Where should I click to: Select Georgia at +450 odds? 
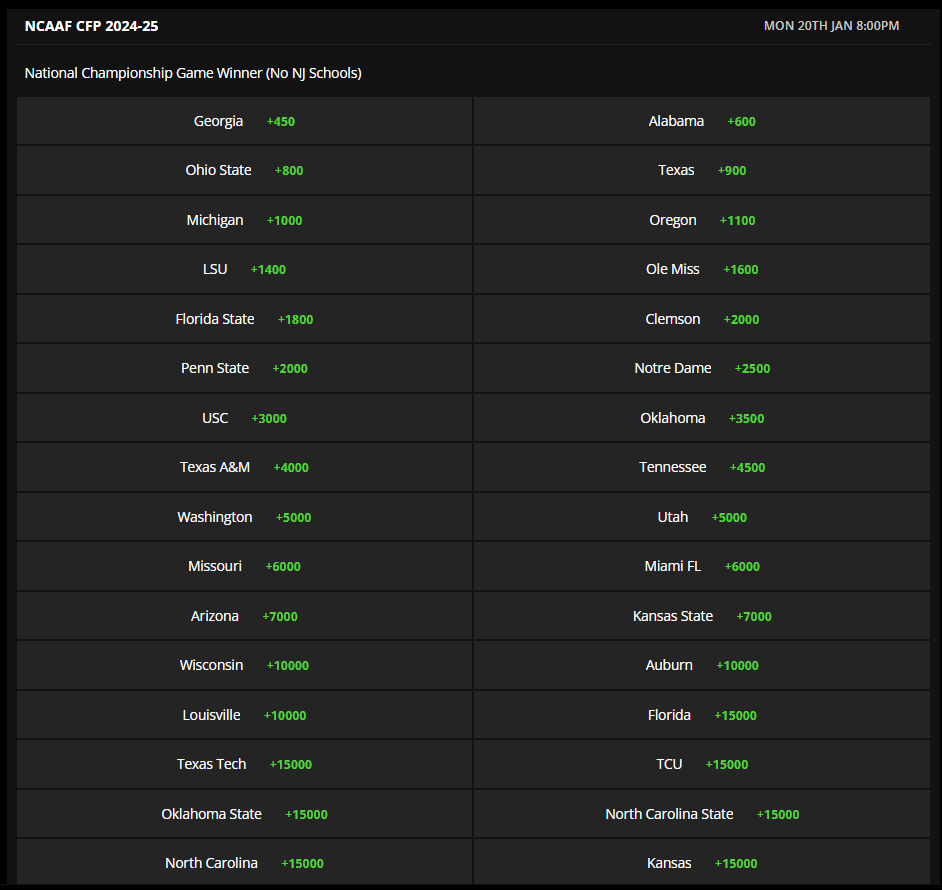click(245, 121)
